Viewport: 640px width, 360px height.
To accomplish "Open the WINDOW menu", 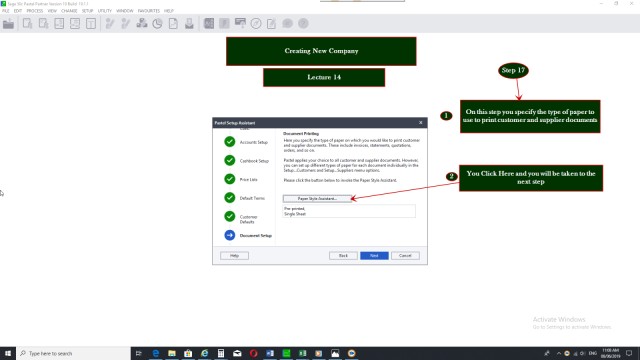I will tap(124, 11).
